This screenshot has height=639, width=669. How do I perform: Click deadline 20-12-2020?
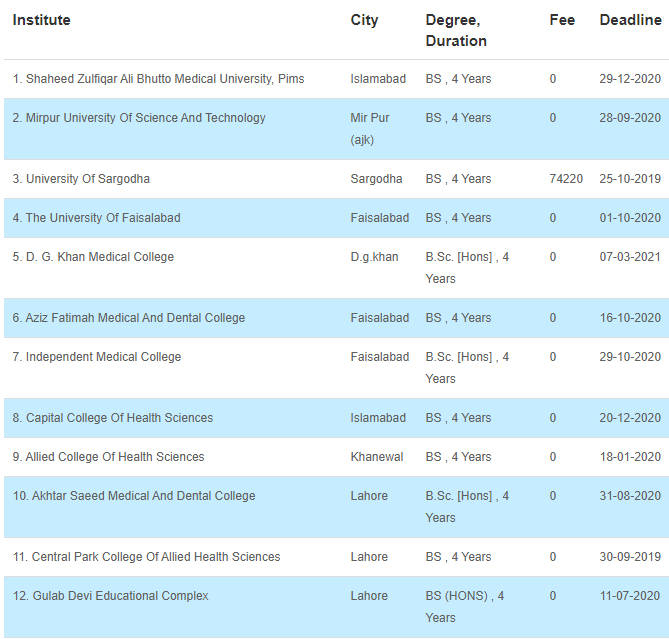[630, 418]
